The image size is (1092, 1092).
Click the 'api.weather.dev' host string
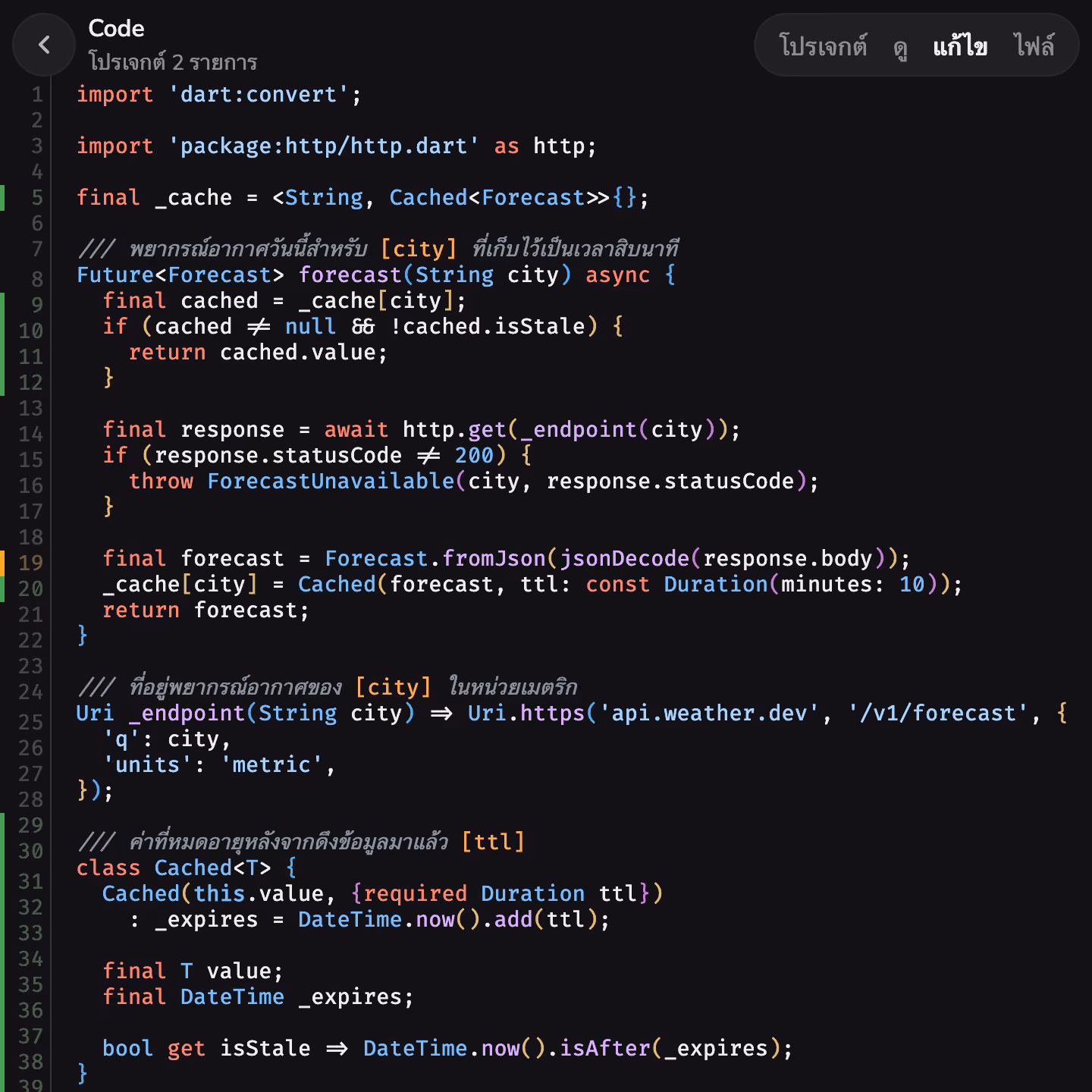[x=708, y=714]
